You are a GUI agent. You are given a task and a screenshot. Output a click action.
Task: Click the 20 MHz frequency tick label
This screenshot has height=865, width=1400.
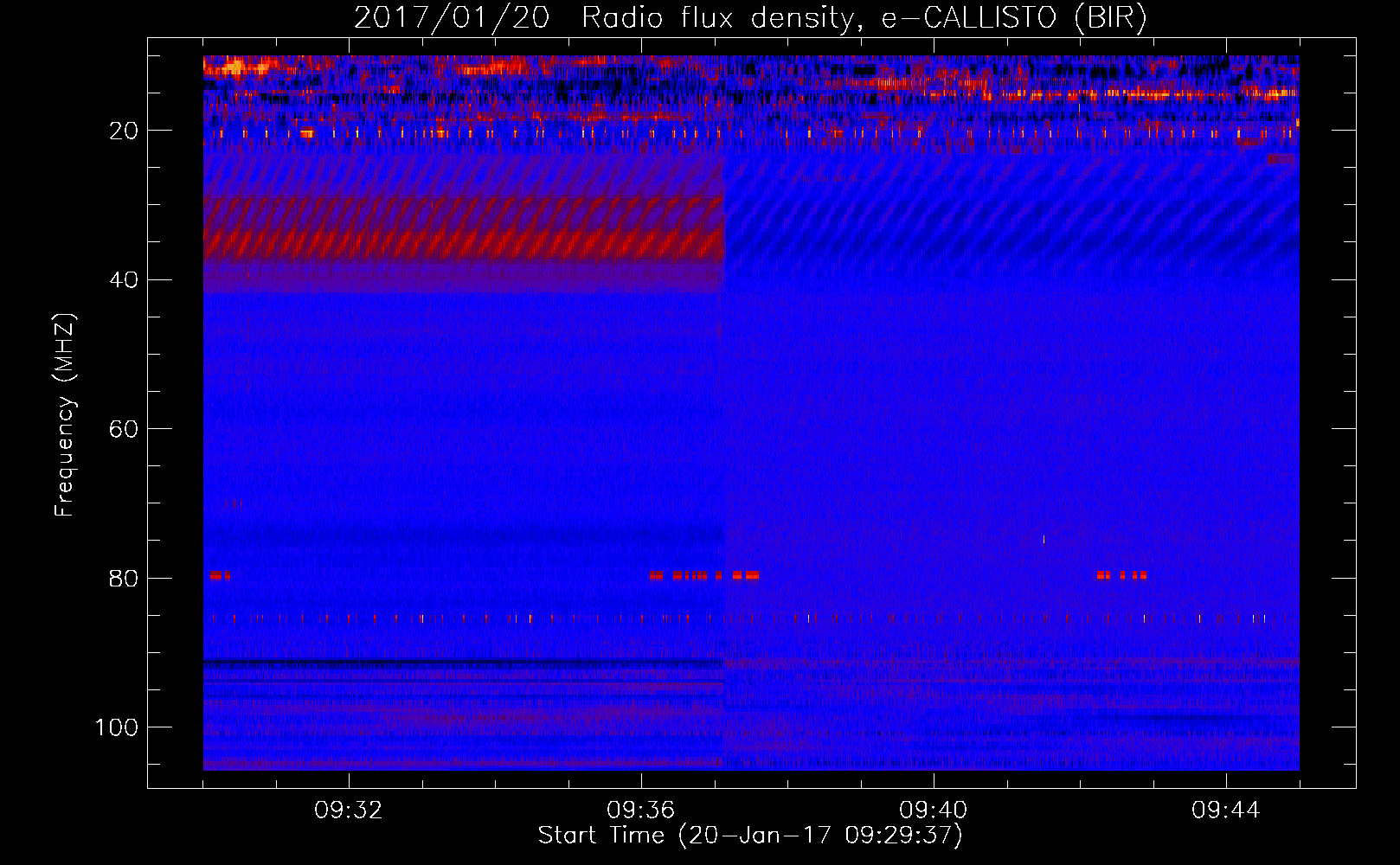(x=125, y=131)
